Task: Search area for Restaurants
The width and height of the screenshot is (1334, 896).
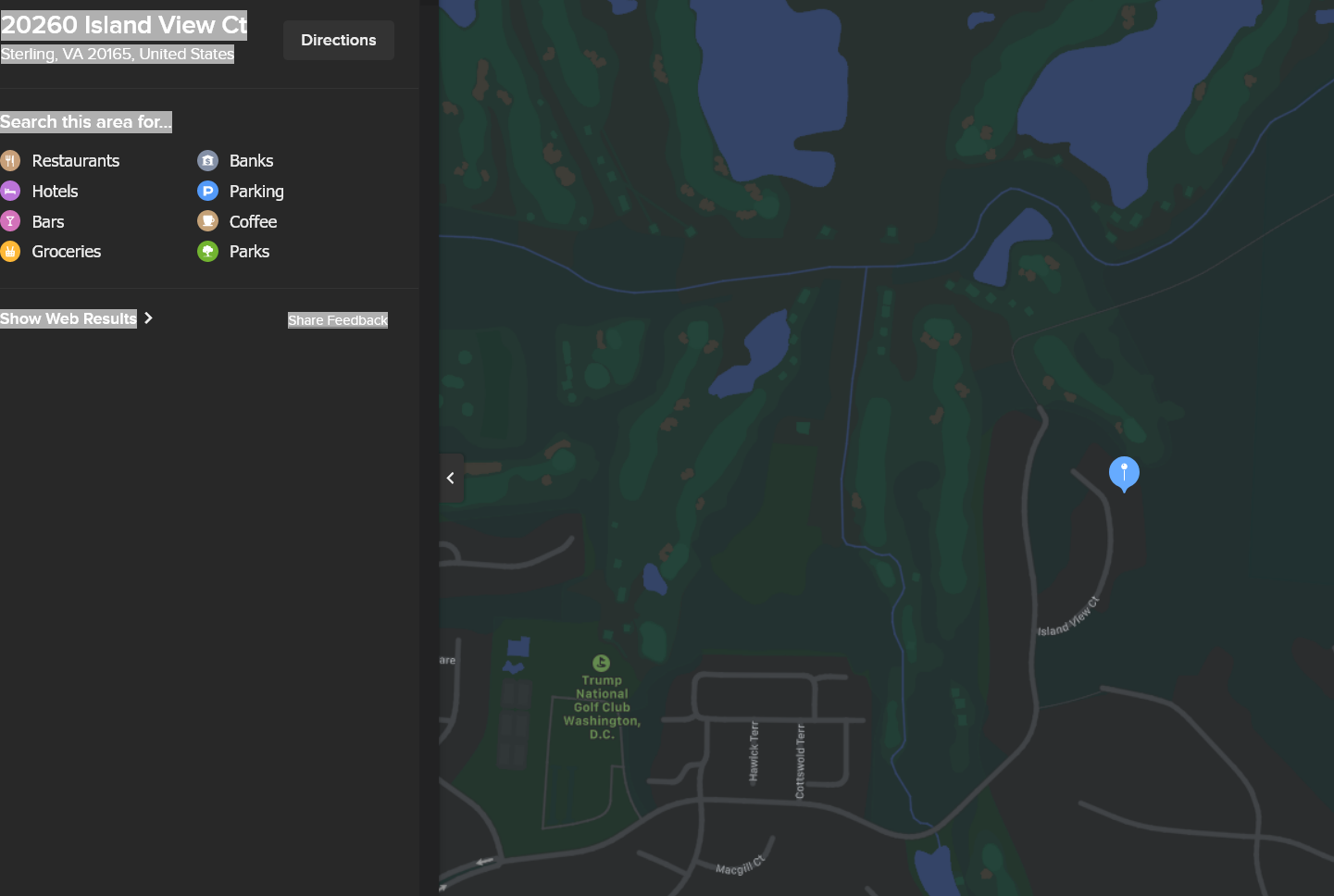Action: click(76, 161)
